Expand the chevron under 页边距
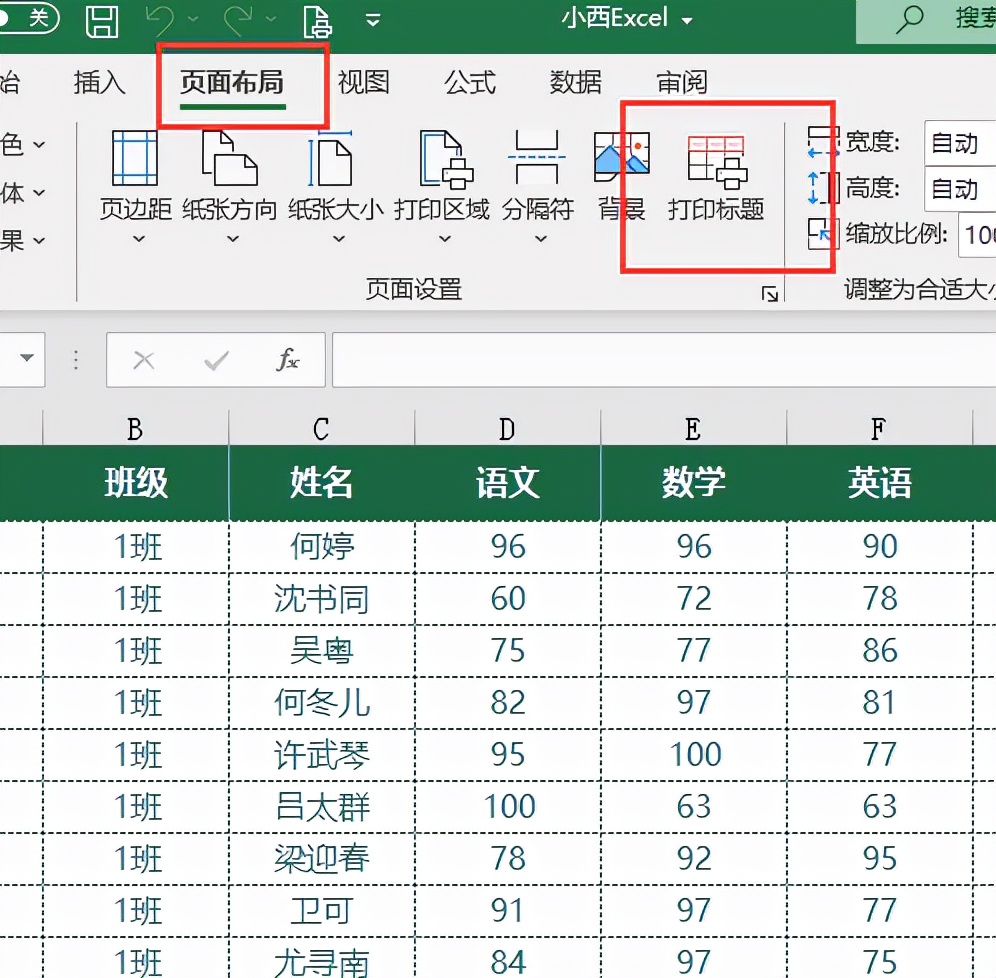Screen dimensions: 996x978 pos(138,239)
